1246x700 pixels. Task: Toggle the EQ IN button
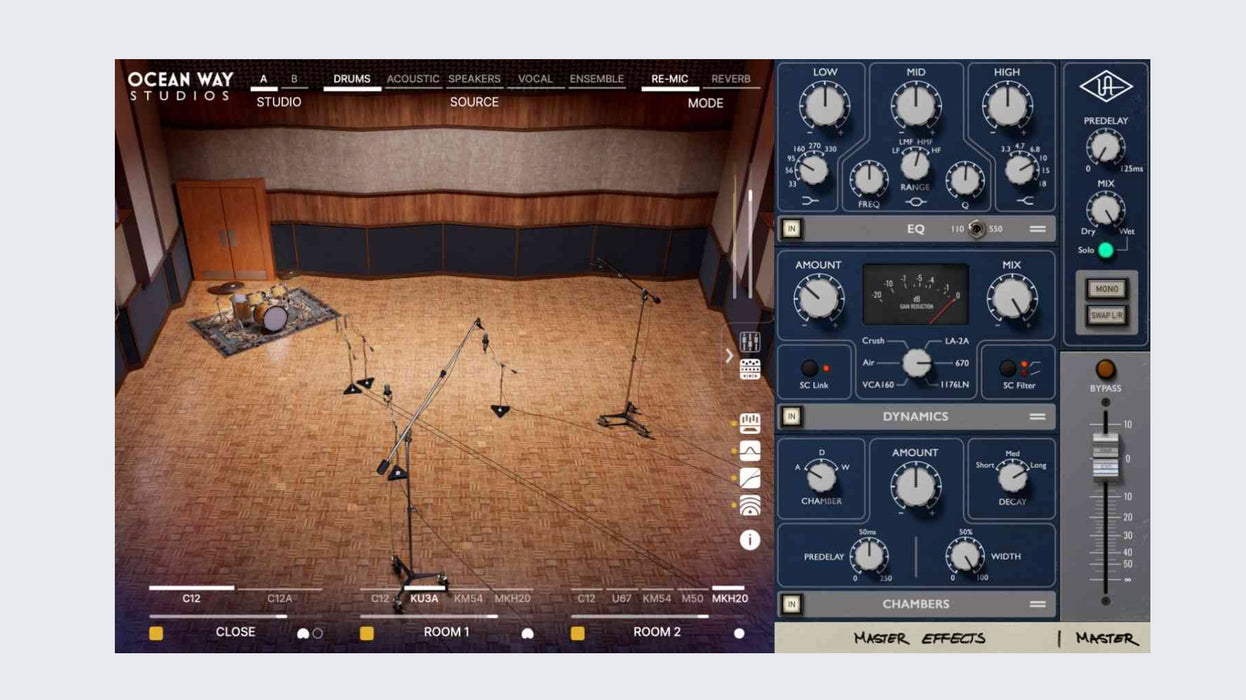(x=792, y=229)
